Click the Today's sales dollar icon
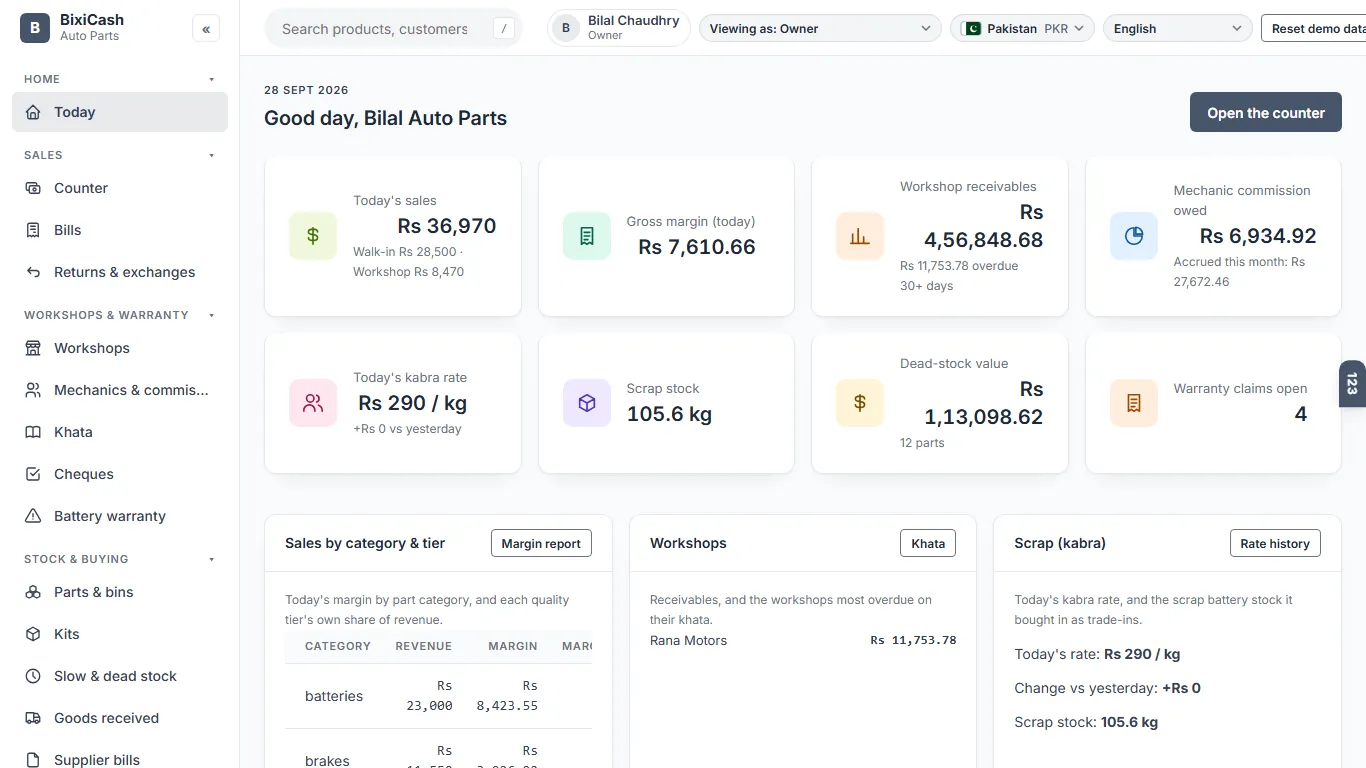 [313, 236]
